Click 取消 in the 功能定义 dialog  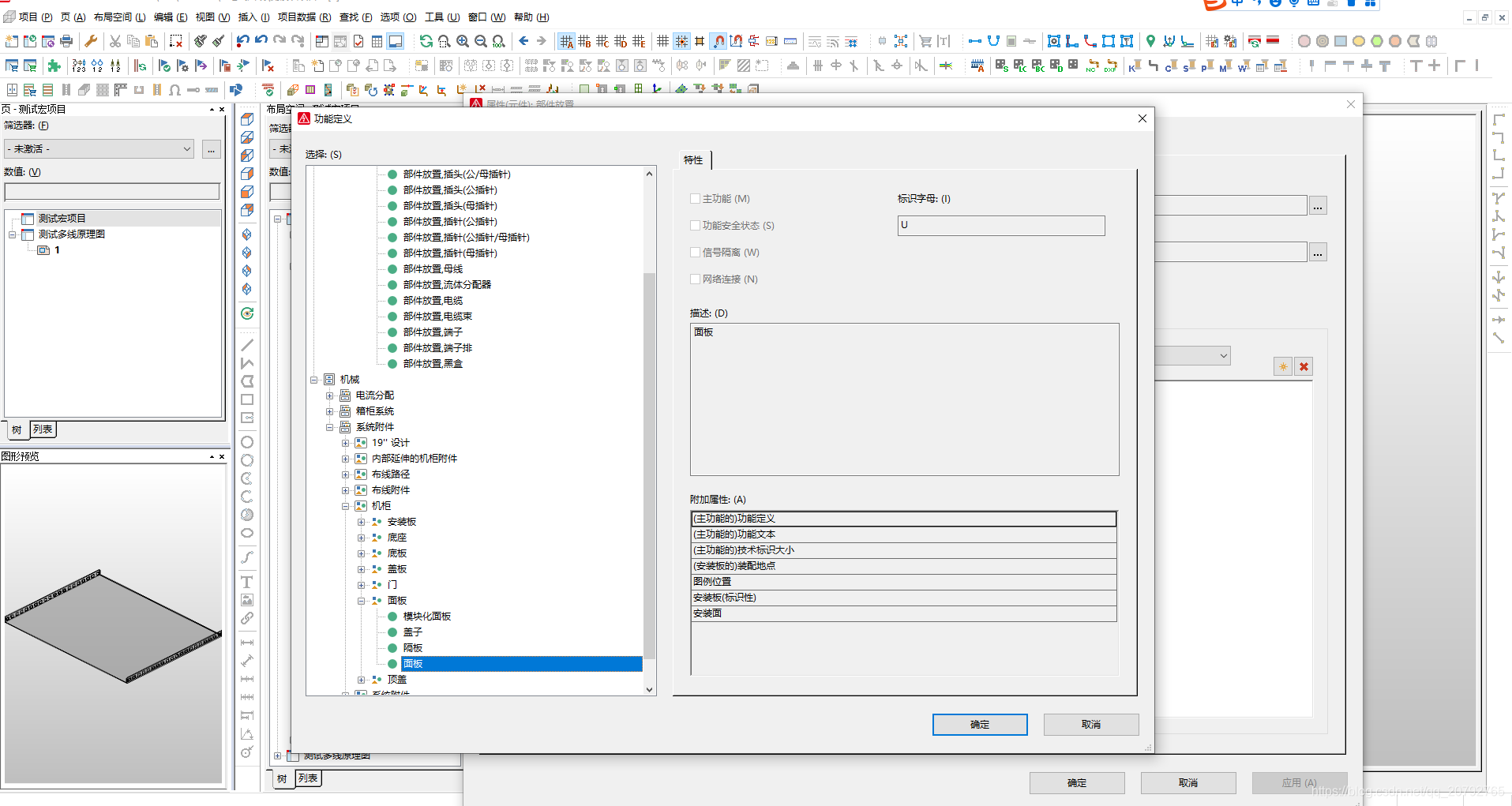[1090, 724]
